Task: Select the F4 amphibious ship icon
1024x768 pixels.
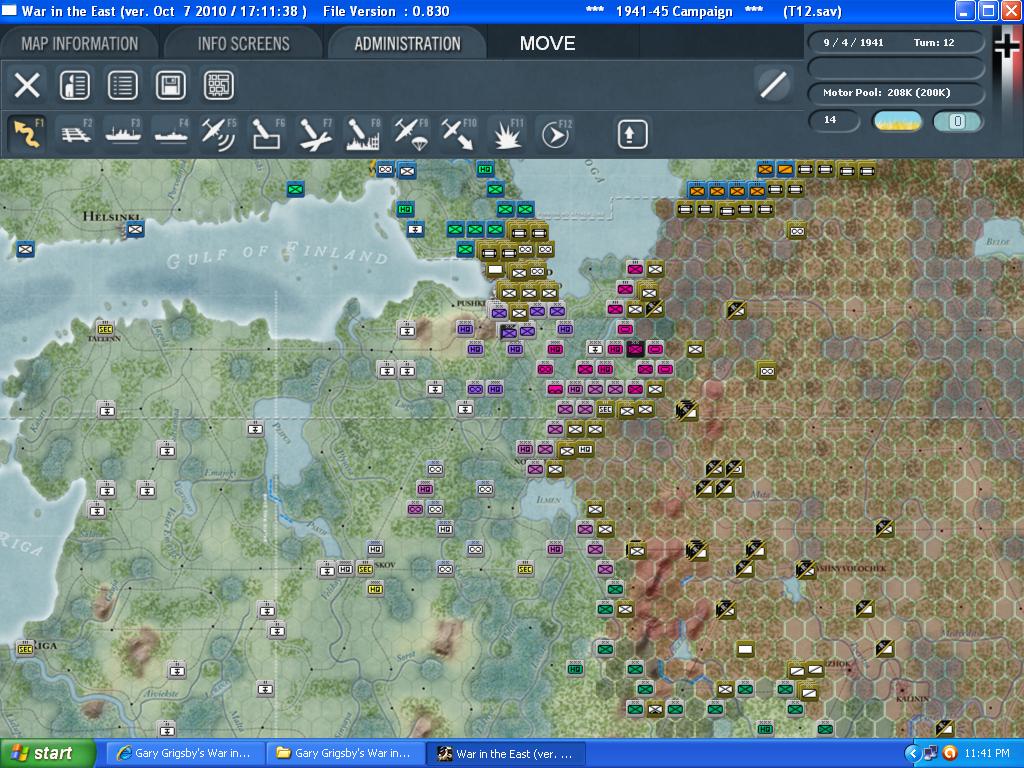Action: click(x=171, y=134)
